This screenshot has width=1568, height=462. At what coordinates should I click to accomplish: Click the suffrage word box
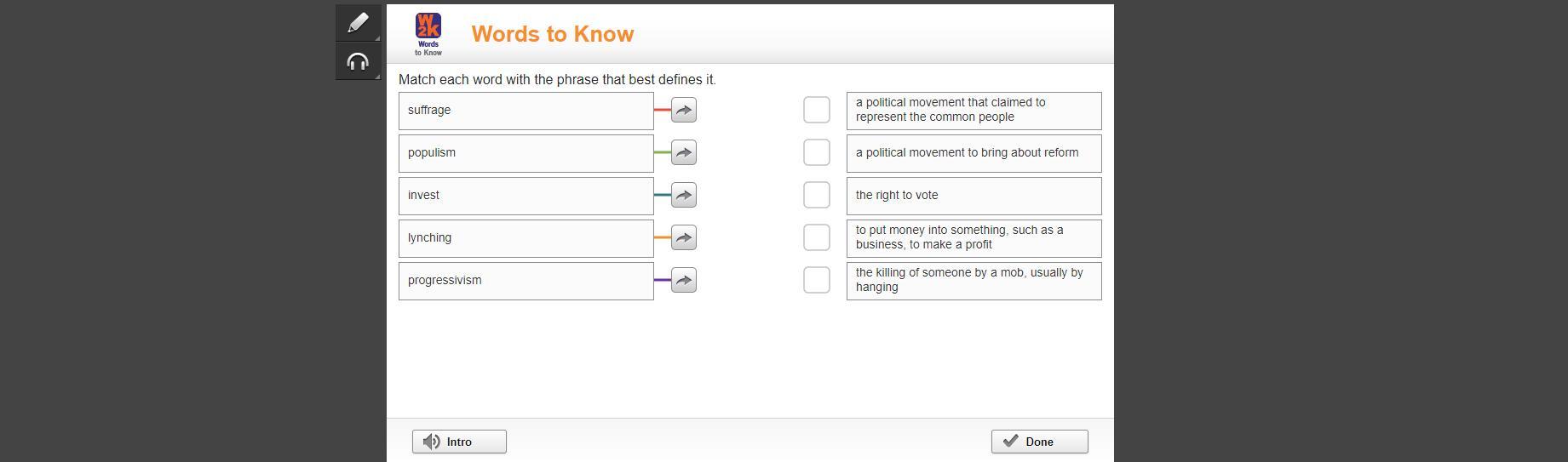click(526, 111)
